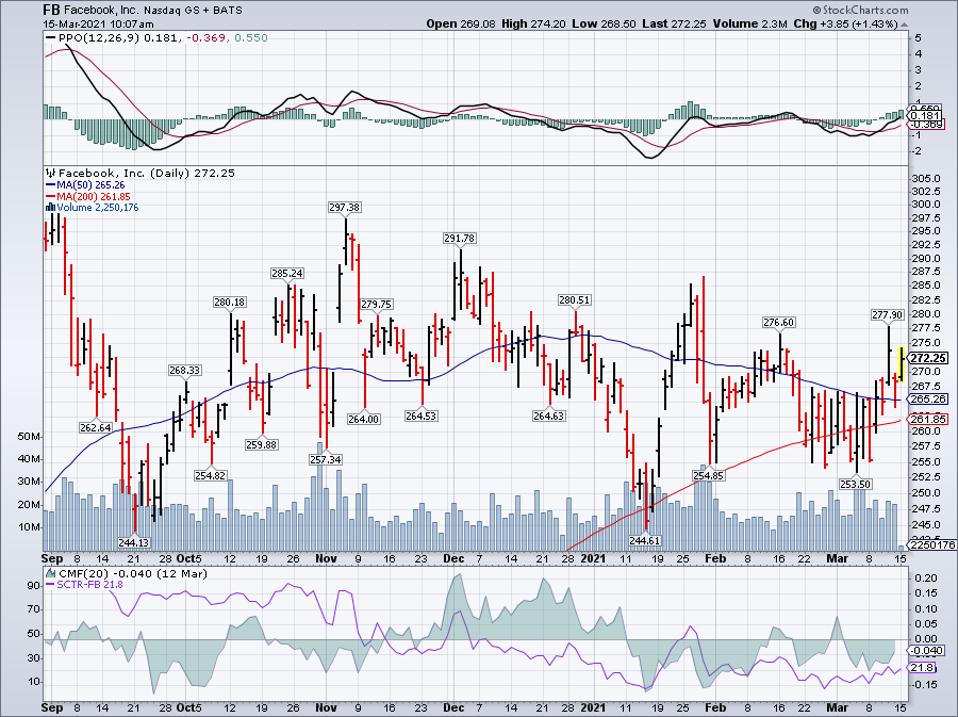Click the 'SCTR-FB 21.8' indicator legend
Viewport: 958px width, 717px height.
tap(90, 584)
